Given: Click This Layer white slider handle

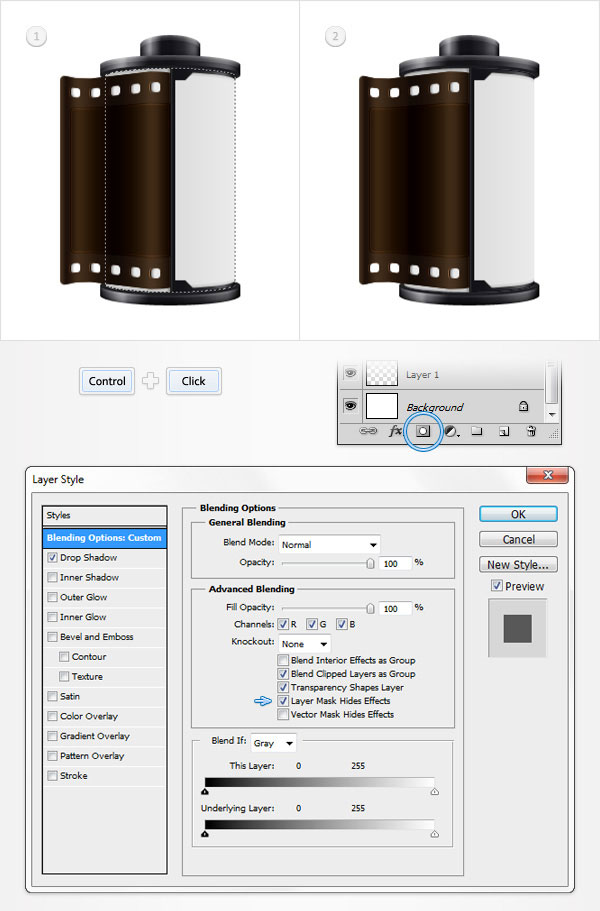Looking at the screenshot, I should click(x=434, y=791).
